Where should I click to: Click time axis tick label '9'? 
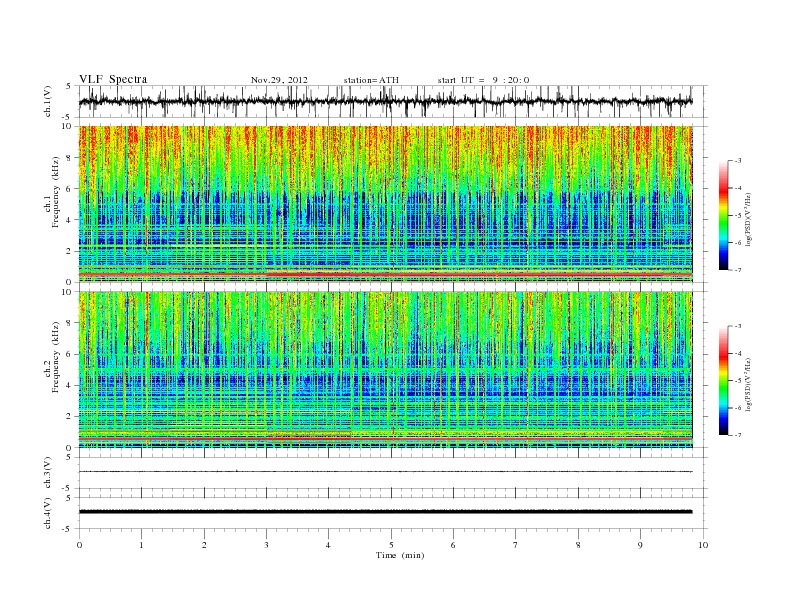coord(640,545)
